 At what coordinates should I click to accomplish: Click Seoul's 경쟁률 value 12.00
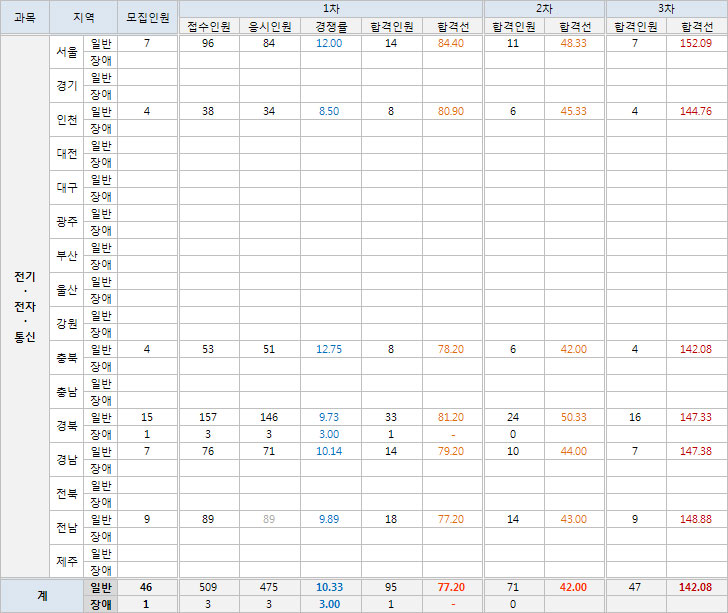pyautogui.click(x=329, y=43)
